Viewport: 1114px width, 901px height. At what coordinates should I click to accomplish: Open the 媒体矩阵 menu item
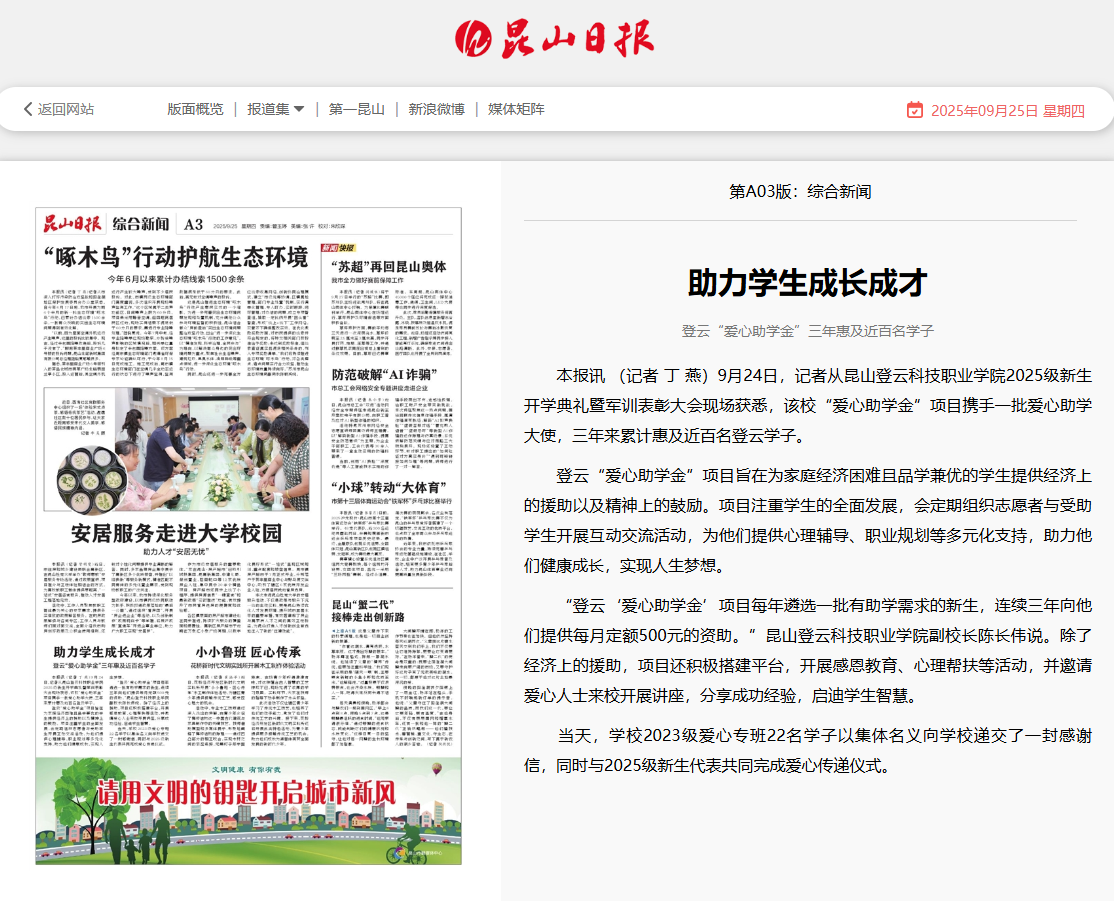[x=516, y=110]
